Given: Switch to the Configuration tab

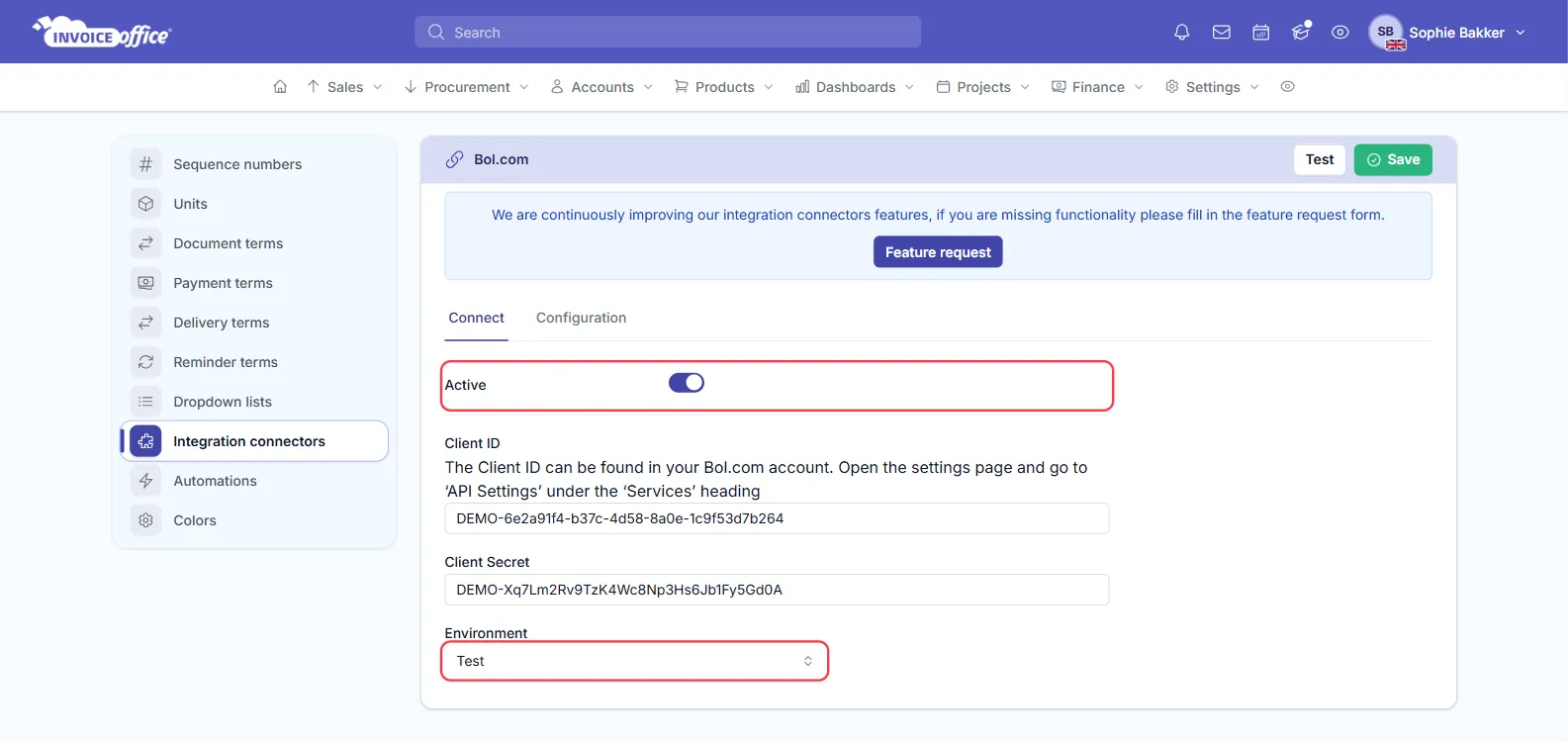Looking at the screenshot, I should tap(581, 318).
